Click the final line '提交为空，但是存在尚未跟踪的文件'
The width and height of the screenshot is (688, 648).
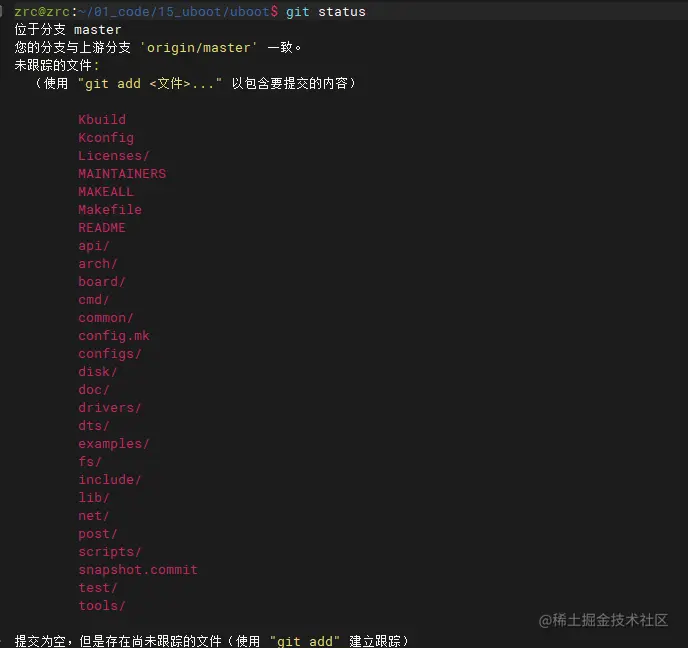118,641
